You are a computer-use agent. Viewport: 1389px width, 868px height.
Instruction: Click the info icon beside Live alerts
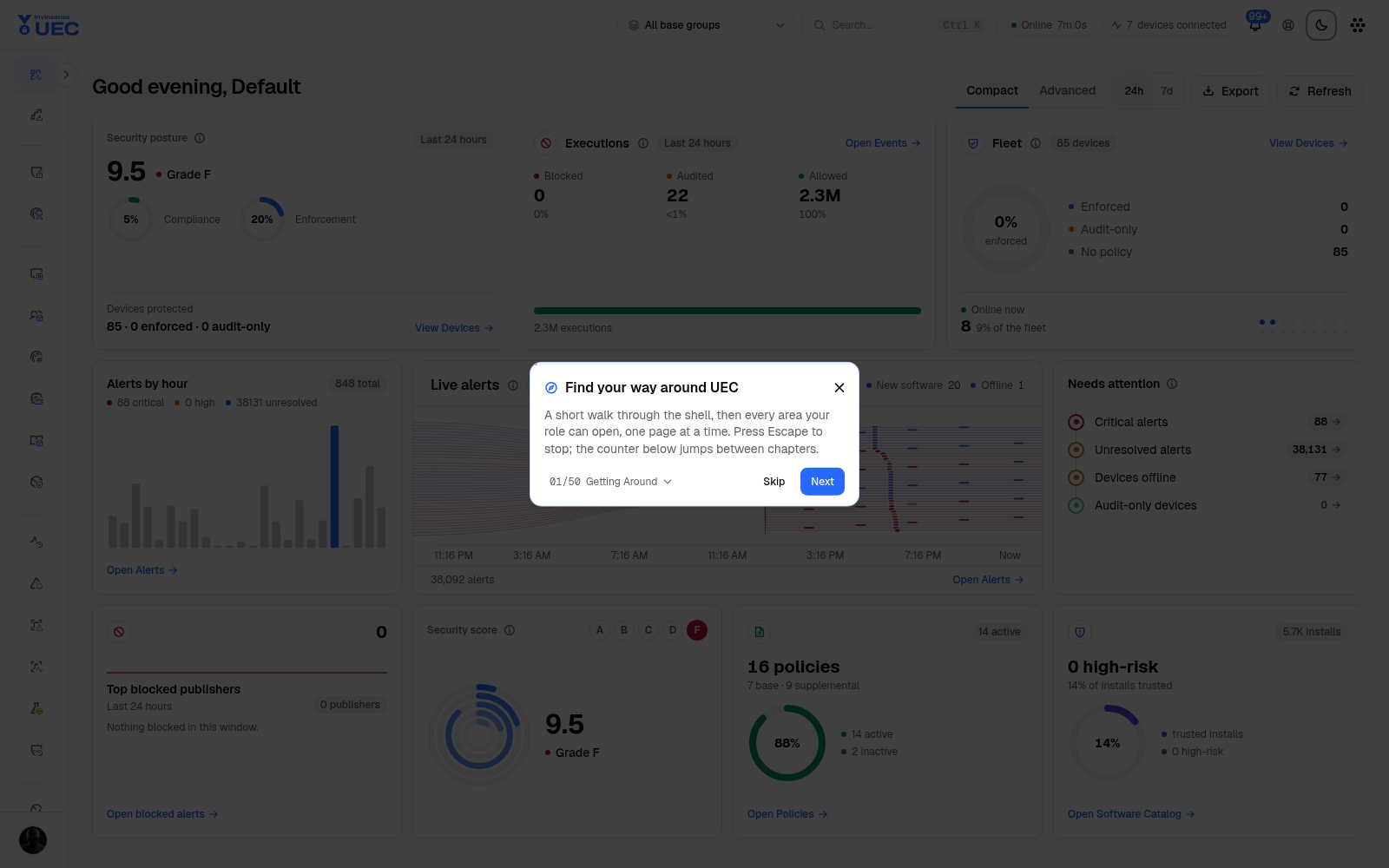click(x=513, y=385)
